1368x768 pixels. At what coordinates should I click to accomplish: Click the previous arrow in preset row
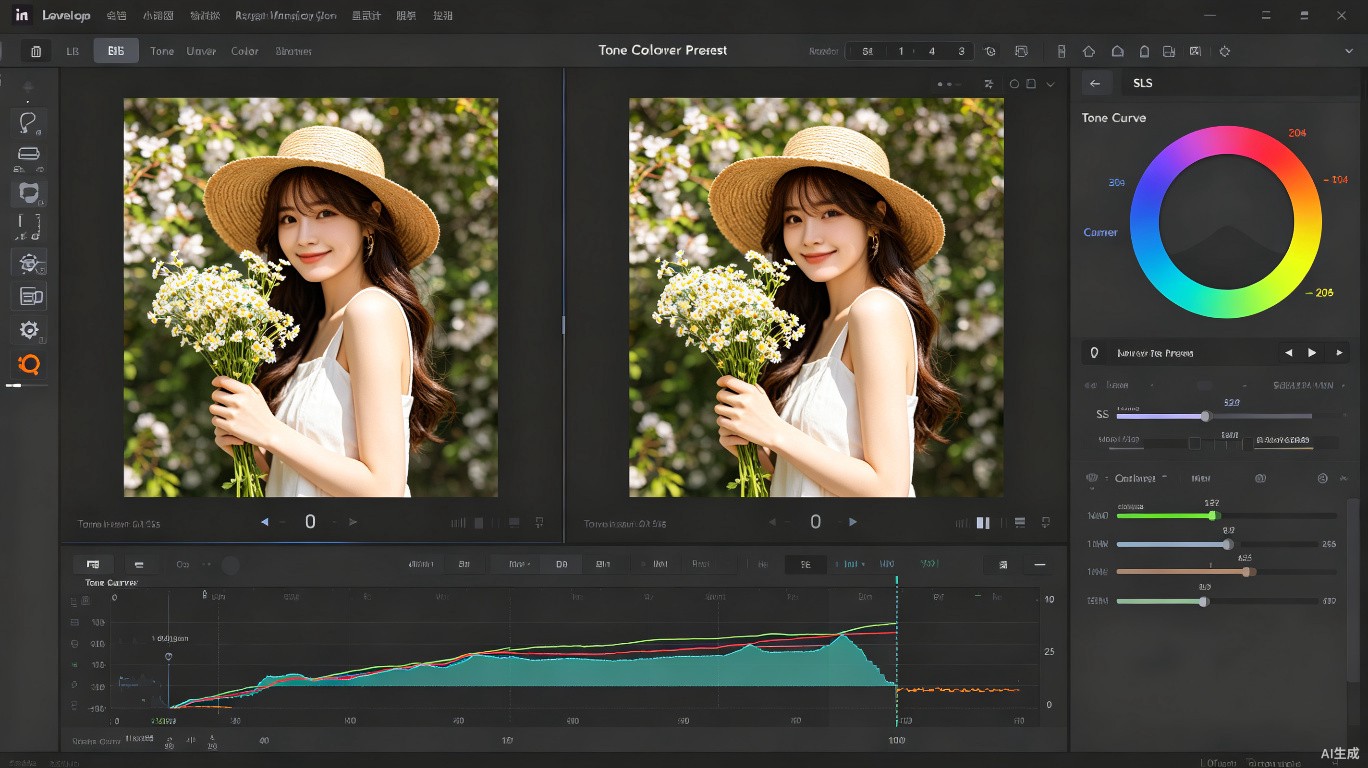(1288, 353)
